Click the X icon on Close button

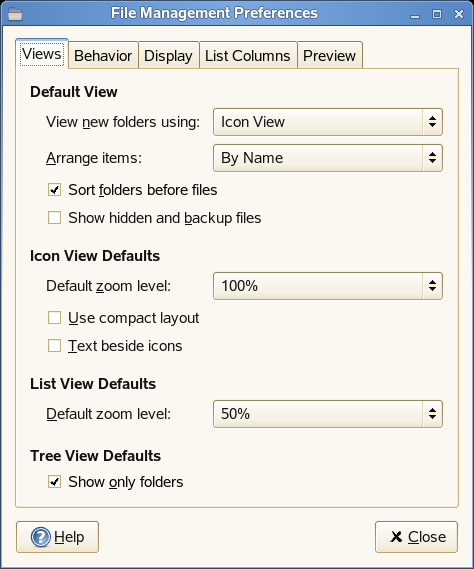tap(396, 537)
